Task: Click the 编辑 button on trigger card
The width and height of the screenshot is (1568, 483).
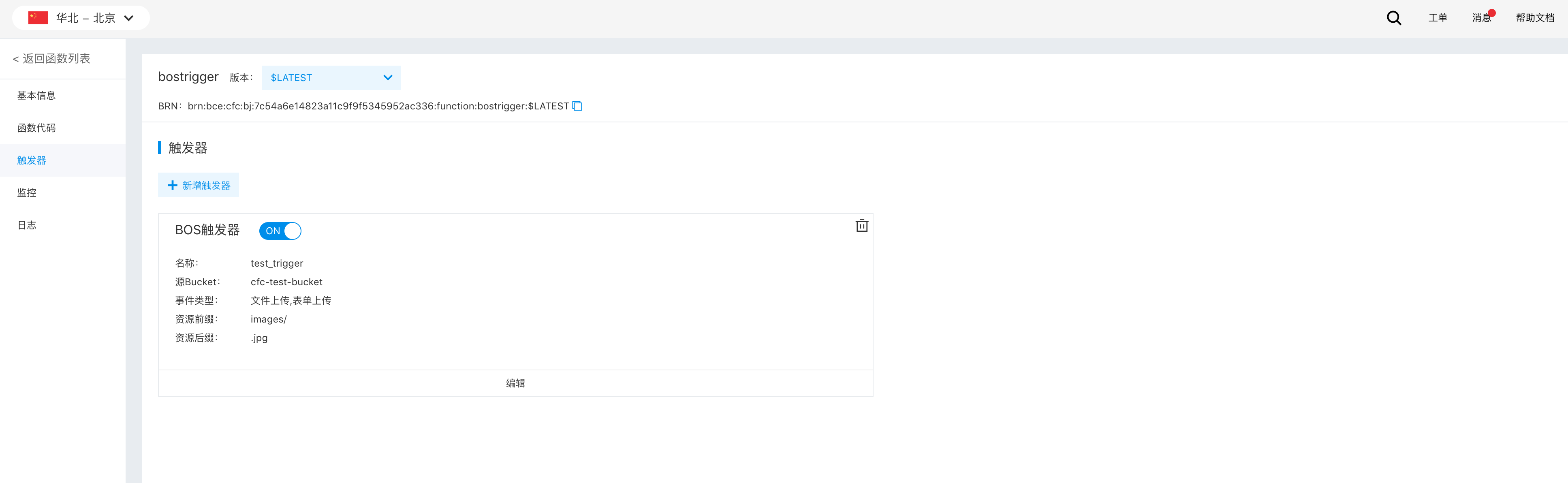Action: click(x=515, y=383)
